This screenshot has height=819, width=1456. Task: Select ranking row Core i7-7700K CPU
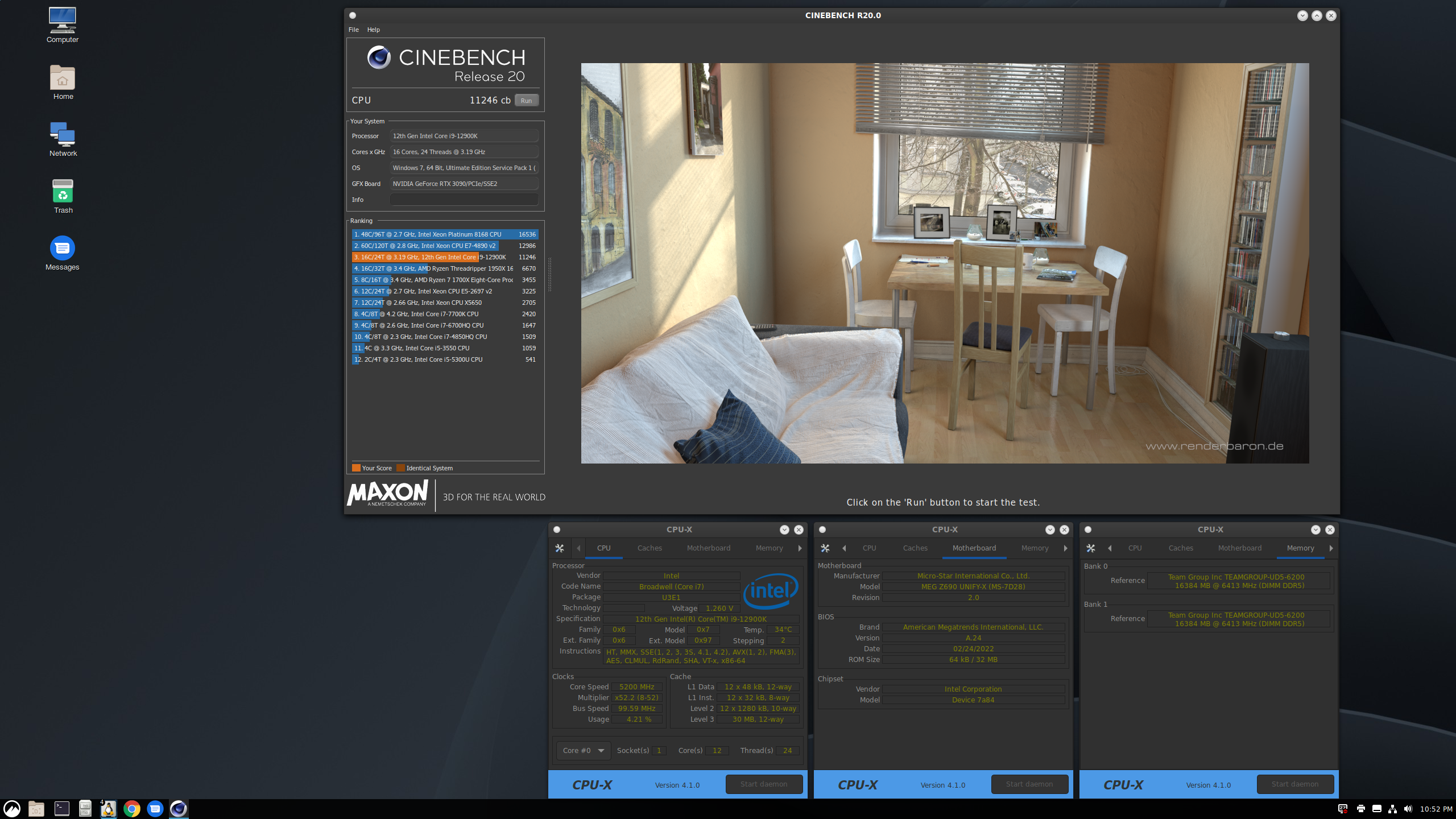(x=445, y=314)
